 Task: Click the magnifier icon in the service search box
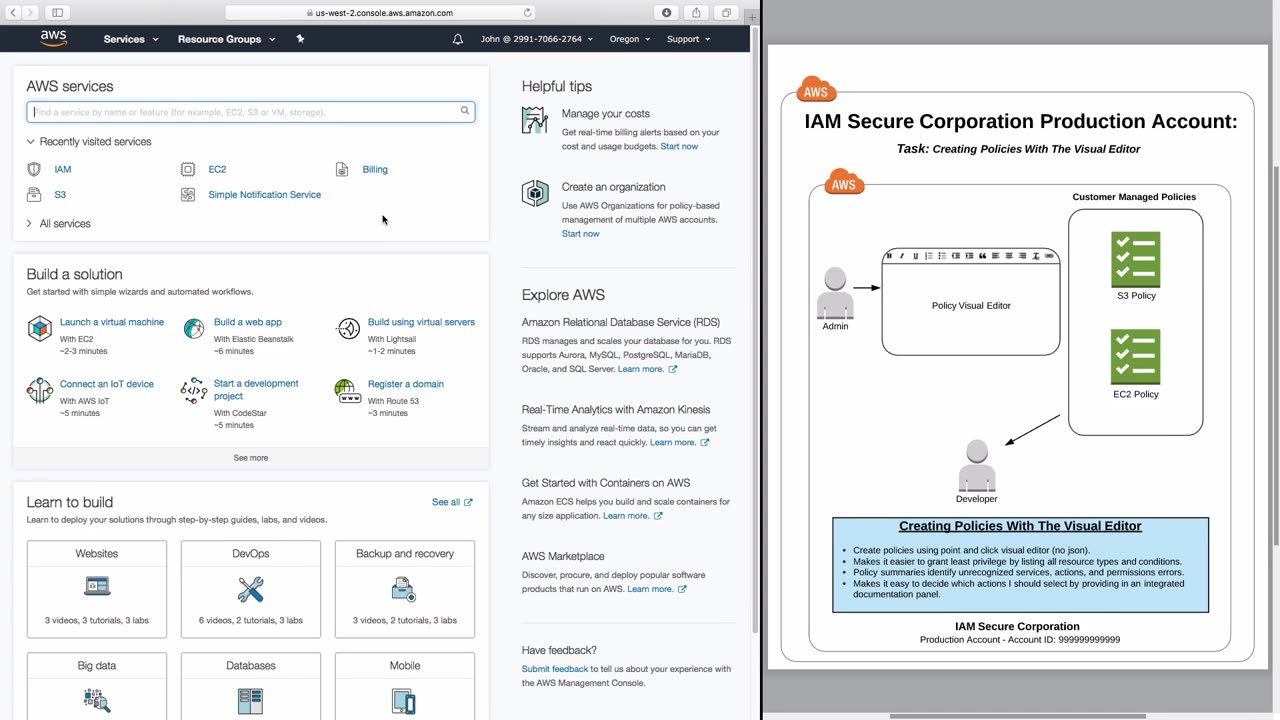pyautogui.click(x=465, y=111)
